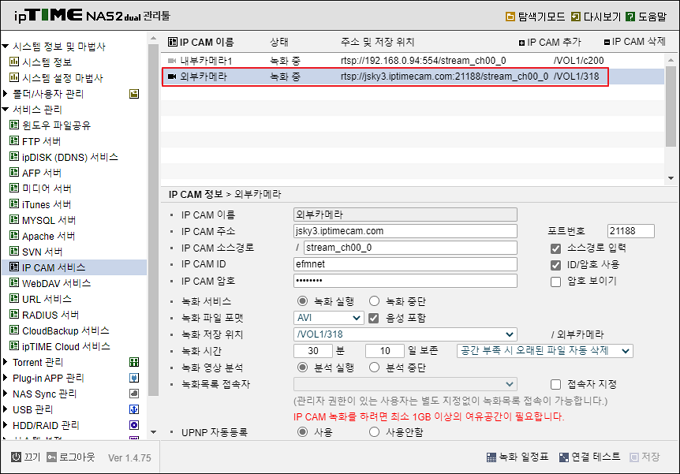Open ipTIME Cloud 서비스 in sidebar
Viewport: 680px width, 474px height.
[66, 347]
